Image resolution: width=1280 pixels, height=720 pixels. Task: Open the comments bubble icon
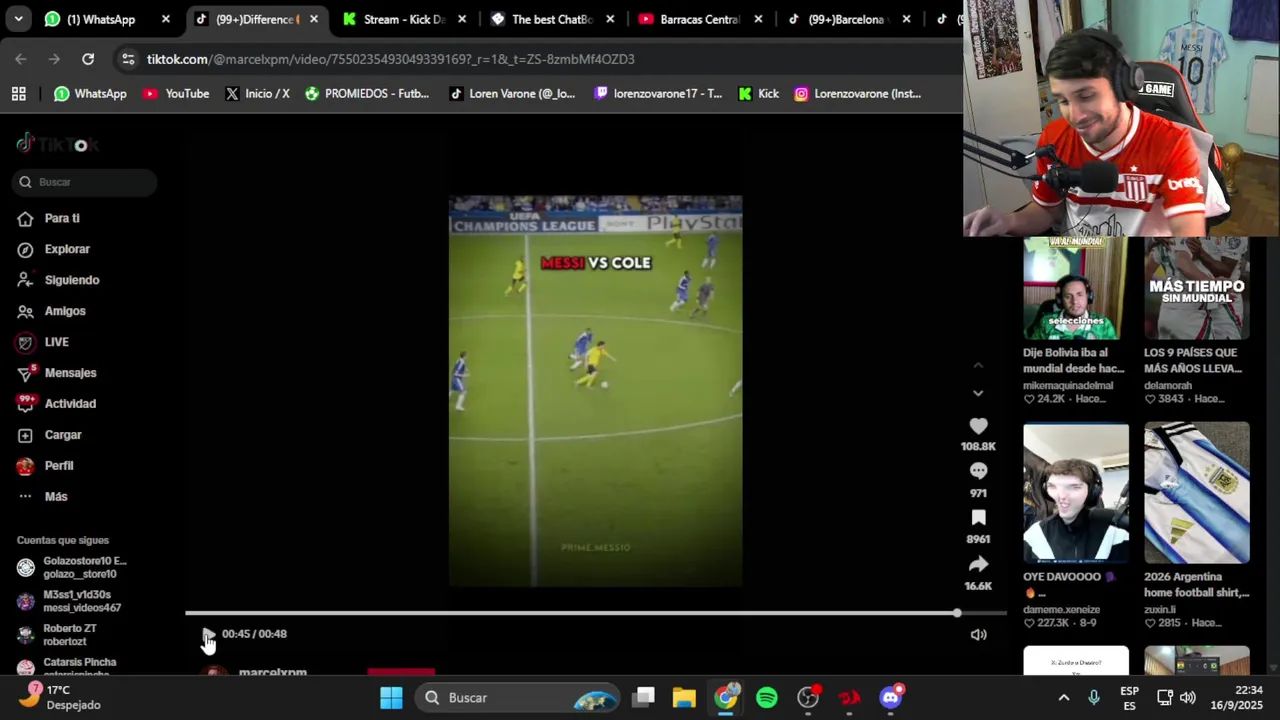coord(978,471)
